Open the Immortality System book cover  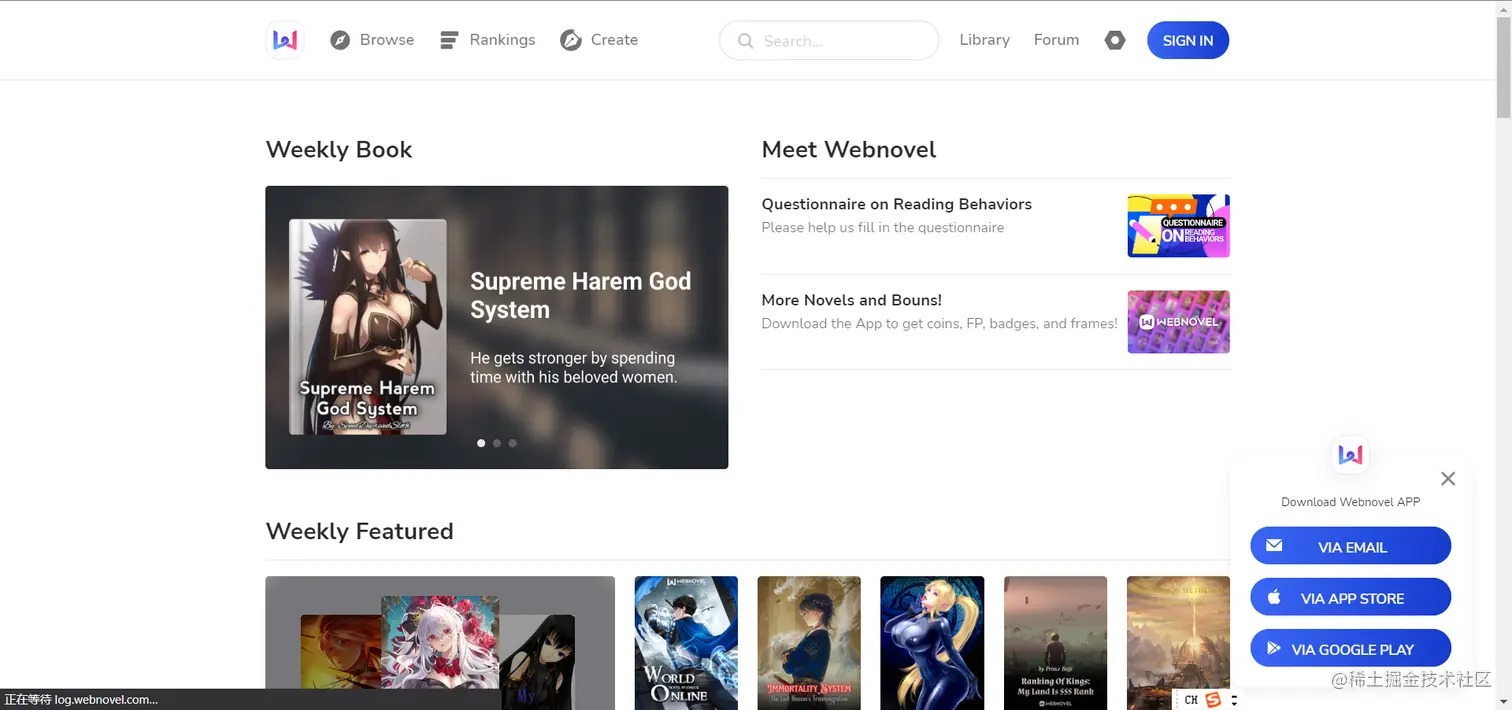coord(809,643)
